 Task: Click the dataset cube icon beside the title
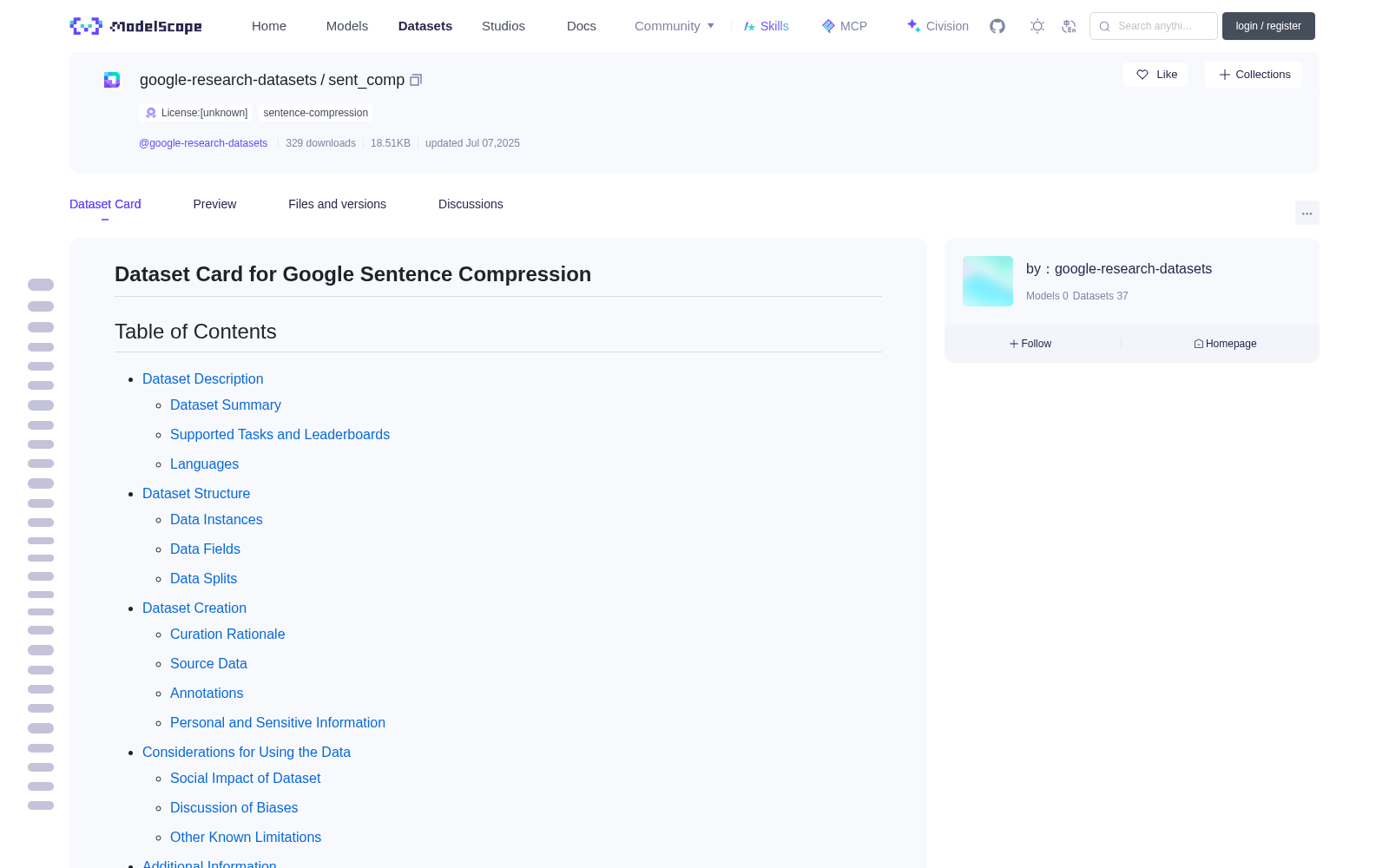[112, 80]
